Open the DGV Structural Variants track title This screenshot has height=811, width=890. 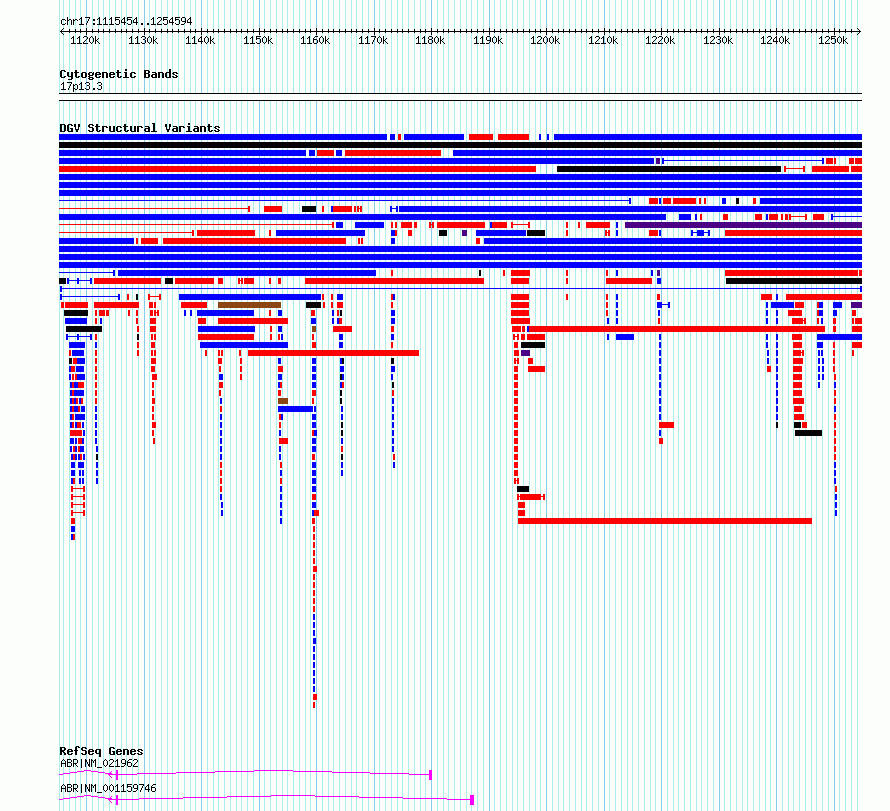[140, 128]
